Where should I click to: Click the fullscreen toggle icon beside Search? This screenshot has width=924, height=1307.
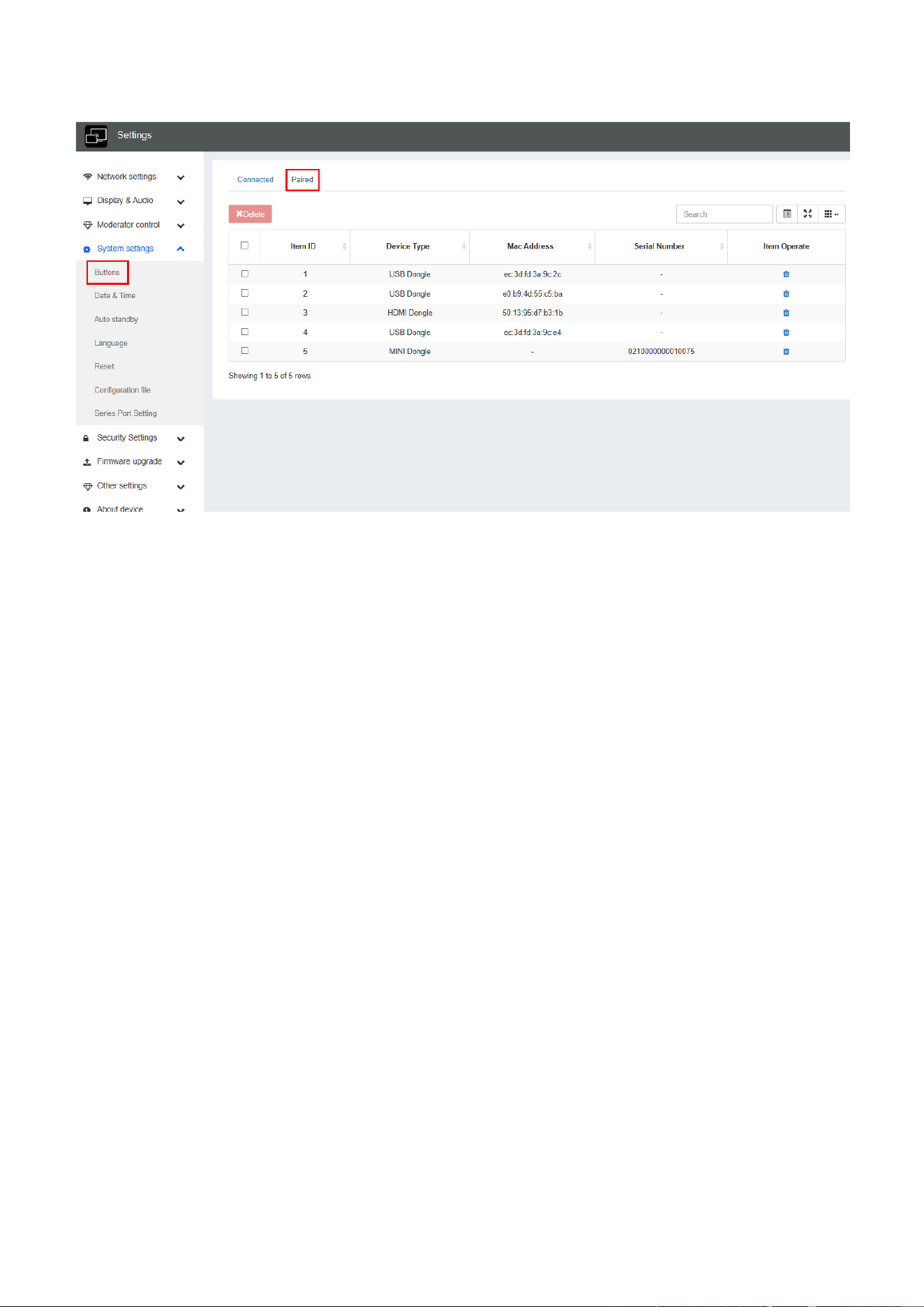[807, 214]
